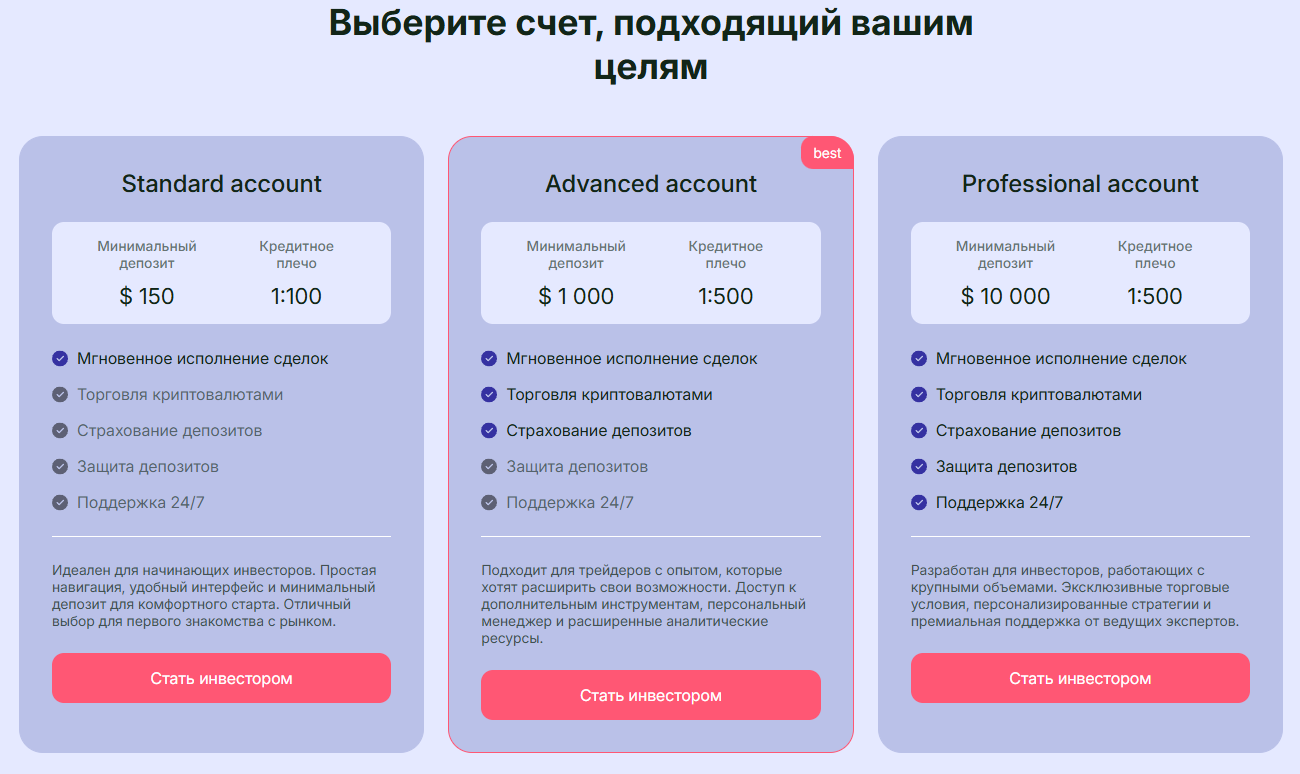Image resolution: width=1300 pixels, height=774 pixels.
Task: Click the best badge on Advanced account
Action: [827, 153]
